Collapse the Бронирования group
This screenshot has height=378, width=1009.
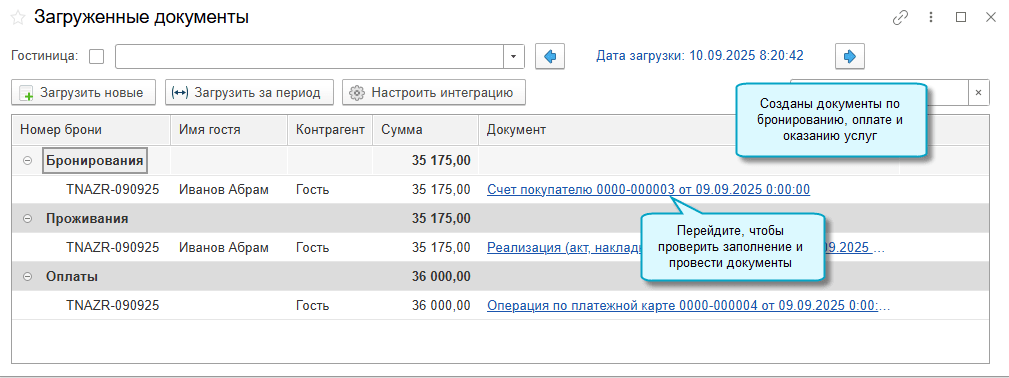tap(28, 161)
